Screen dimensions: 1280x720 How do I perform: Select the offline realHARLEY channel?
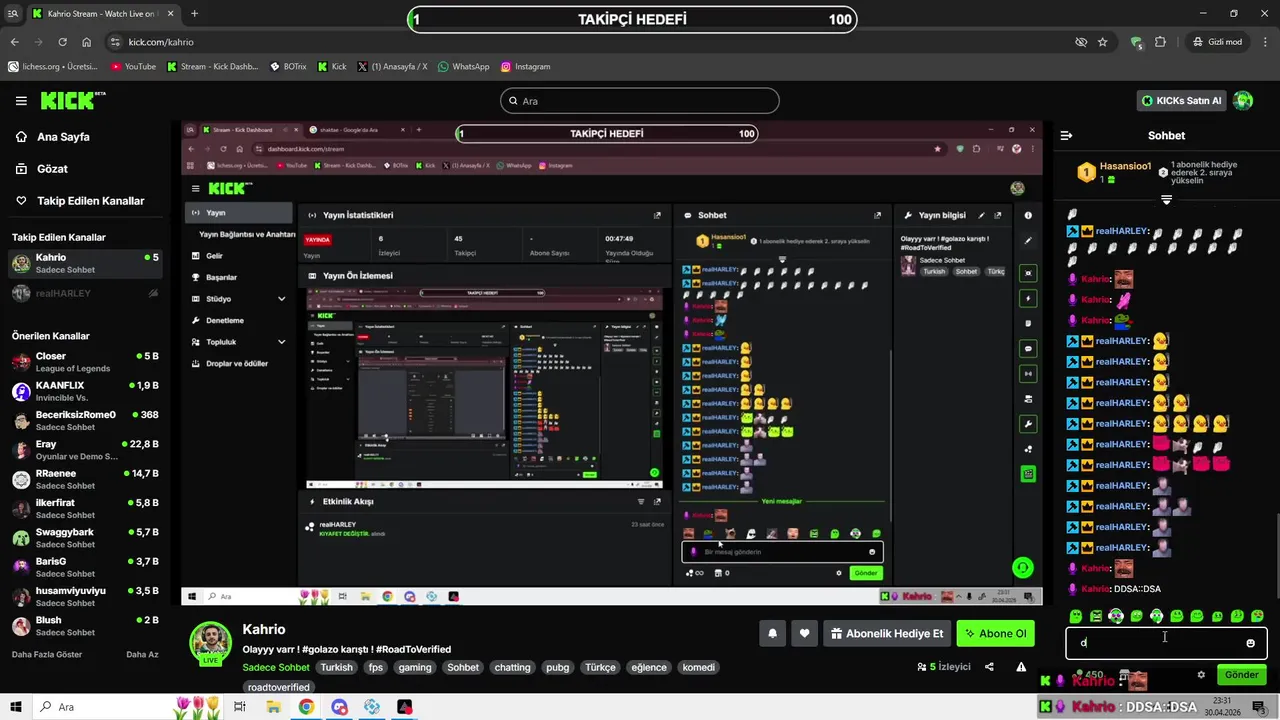[x=84, y=293]
